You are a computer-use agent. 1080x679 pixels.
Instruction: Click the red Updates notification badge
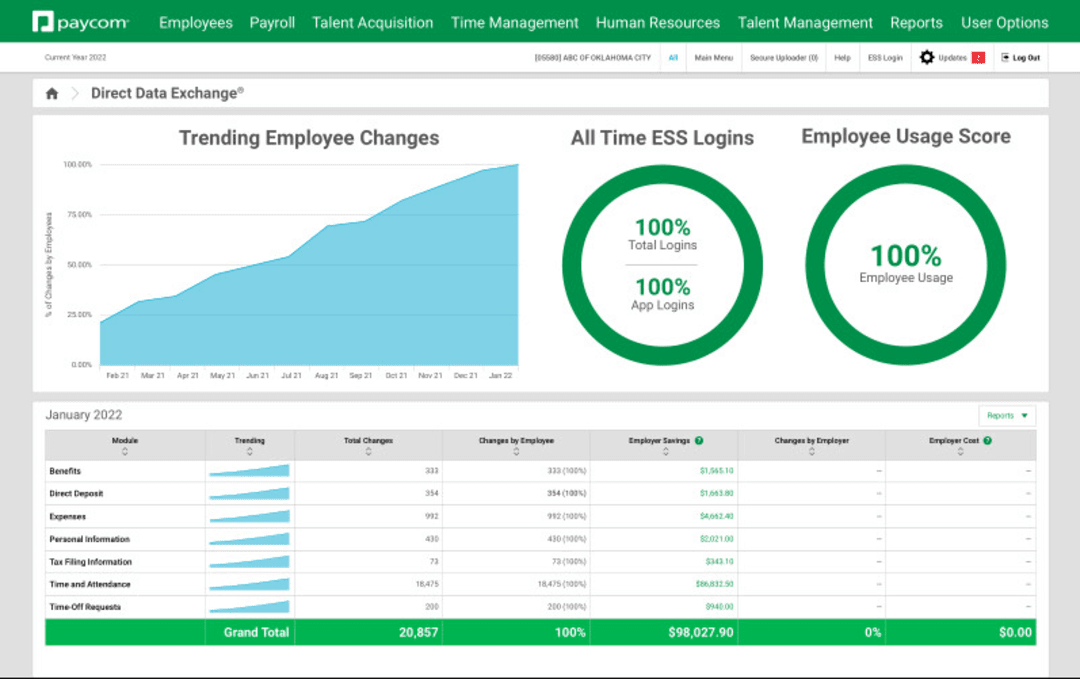[977, 58]
